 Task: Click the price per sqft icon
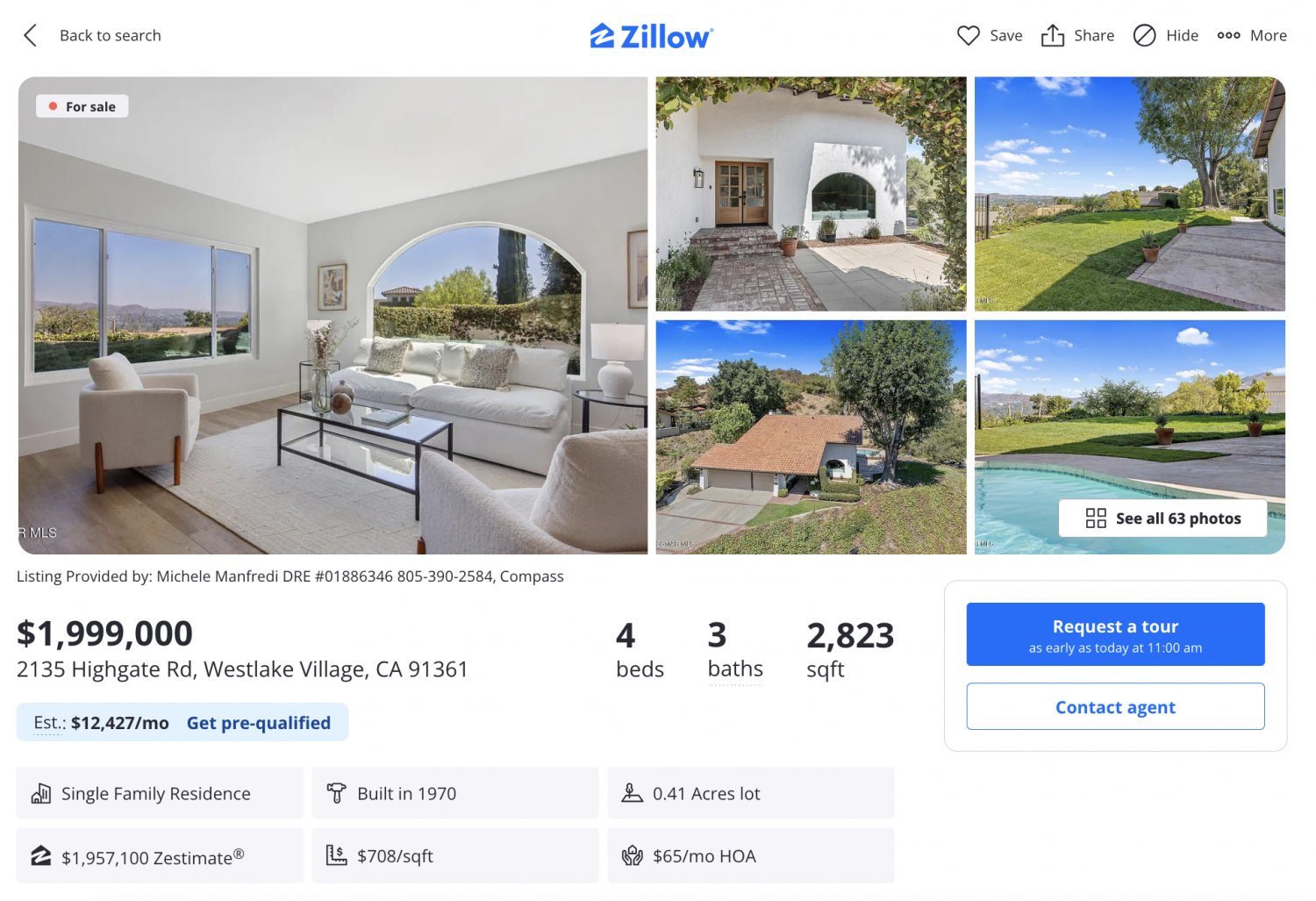[x=336, y=855]
